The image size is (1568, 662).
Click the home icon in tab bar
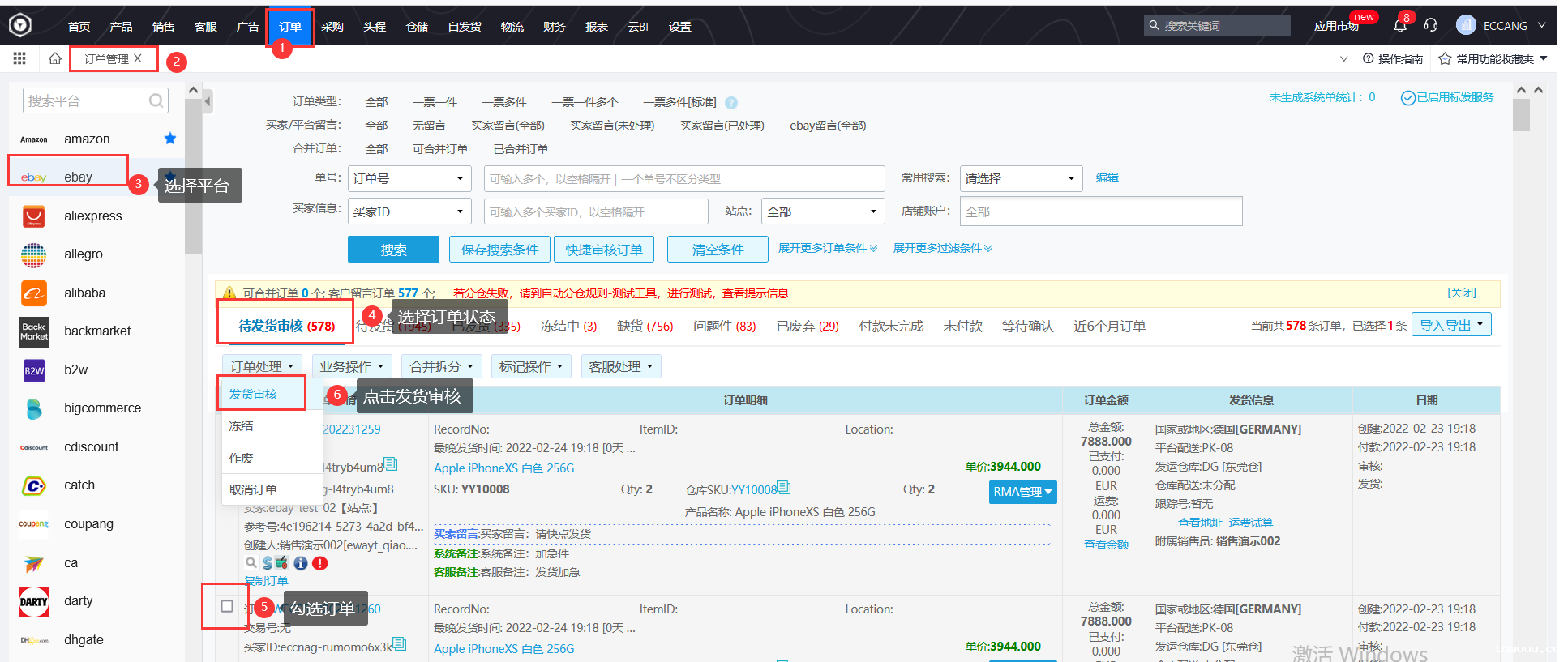pyautogui.click(x=55, y=58)
